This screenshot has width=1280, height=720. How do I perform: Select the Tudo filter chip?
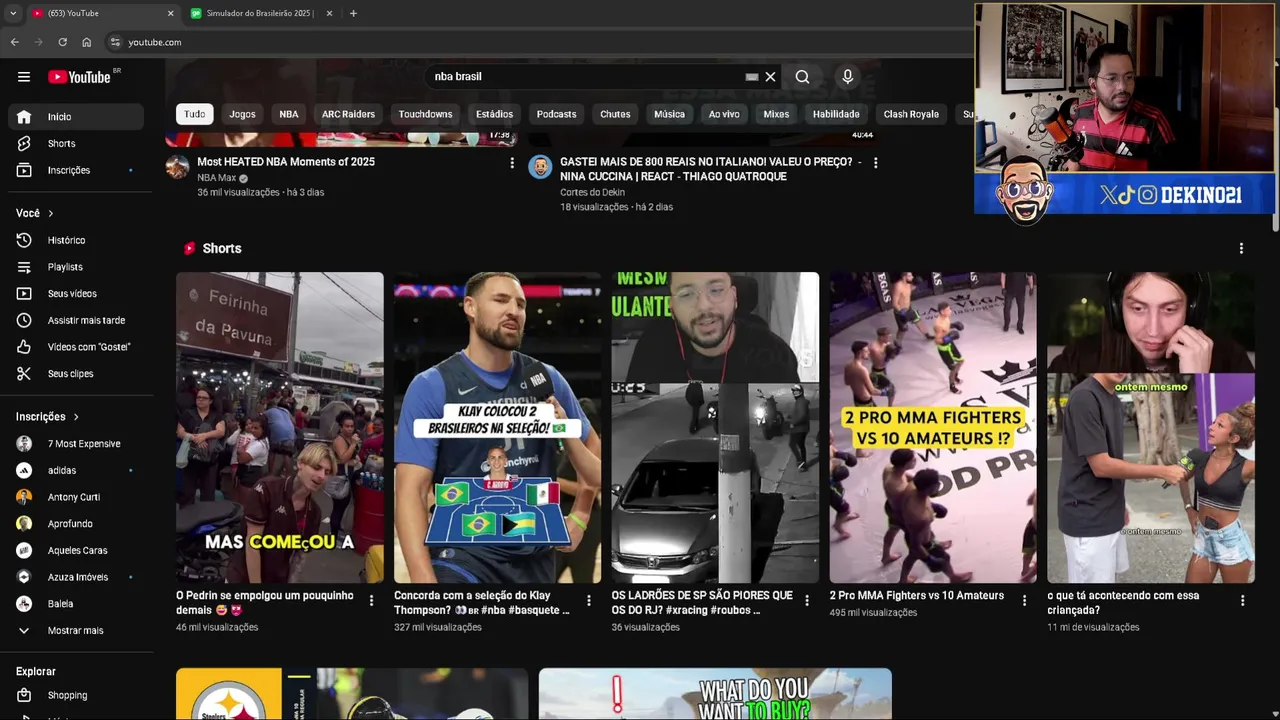point(195,114)
